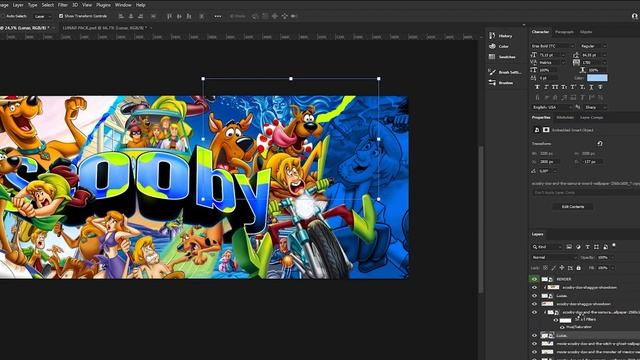
Task: Apply All Caps text style
Action: coord(555,87)
